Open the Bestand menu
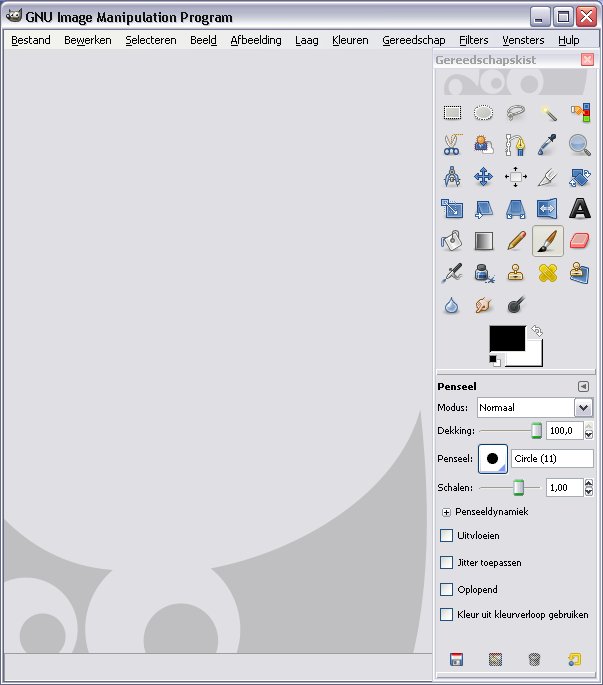Viewport: 603px width, 685px height. point(31,40)
